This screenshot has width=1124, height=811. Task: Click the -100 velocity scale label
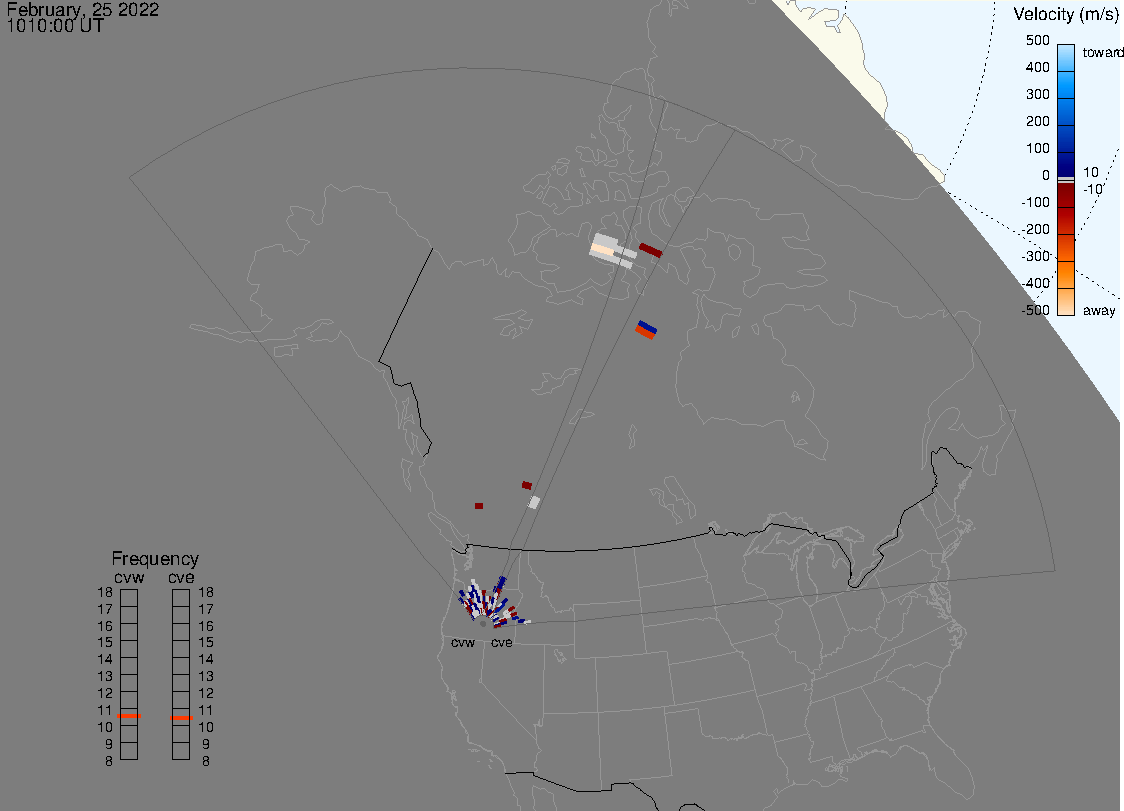(x=1035, y=202)
